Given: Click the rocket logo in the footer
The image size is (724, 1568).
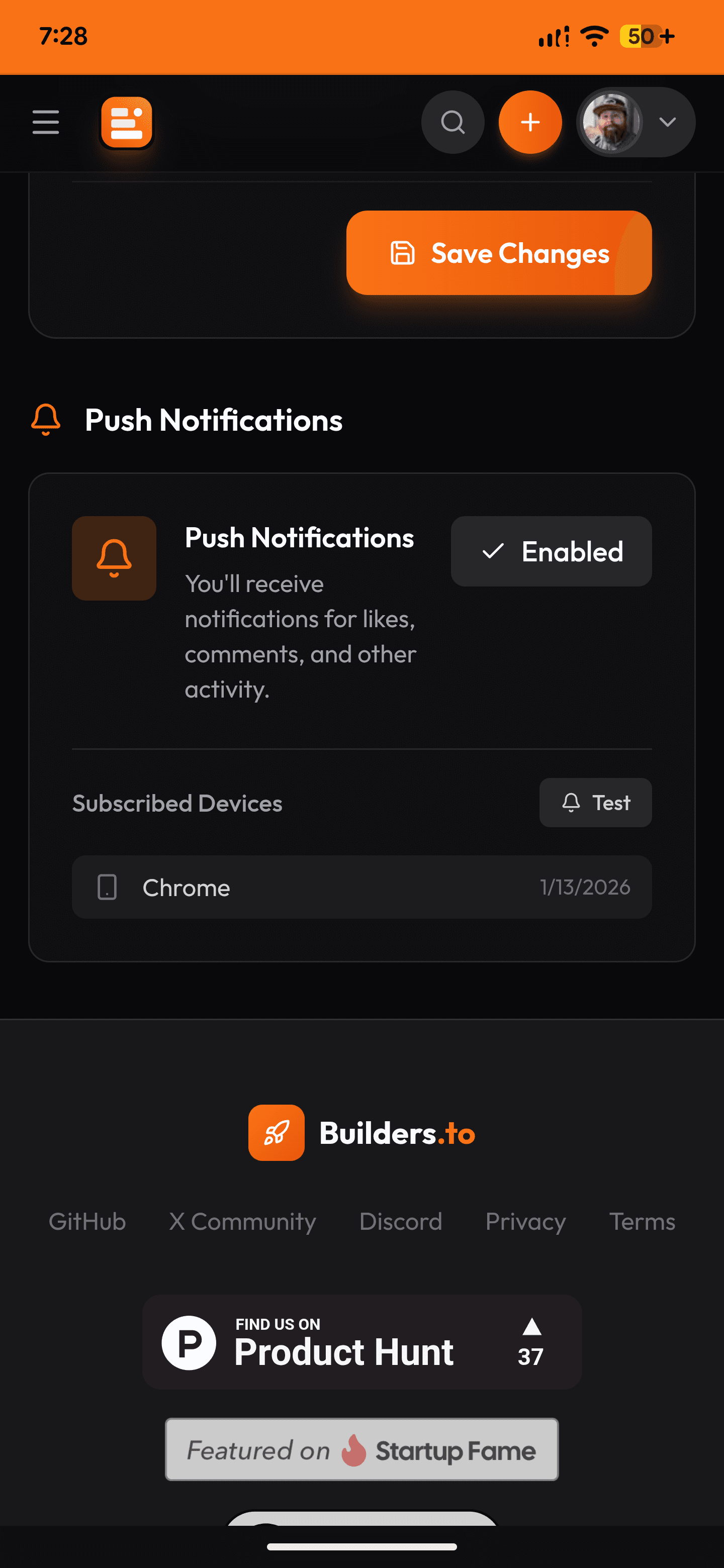Looking at the screenshot, I should point(276,1132).
